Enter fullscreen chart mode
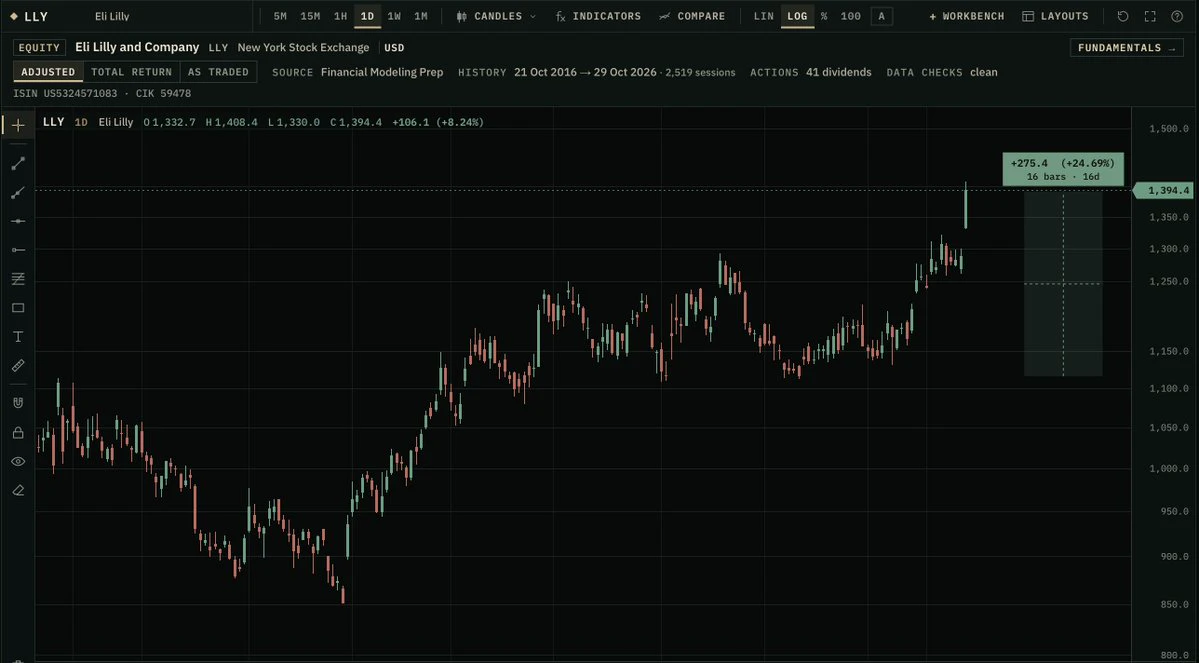1199x663 pixels. 1150,16
